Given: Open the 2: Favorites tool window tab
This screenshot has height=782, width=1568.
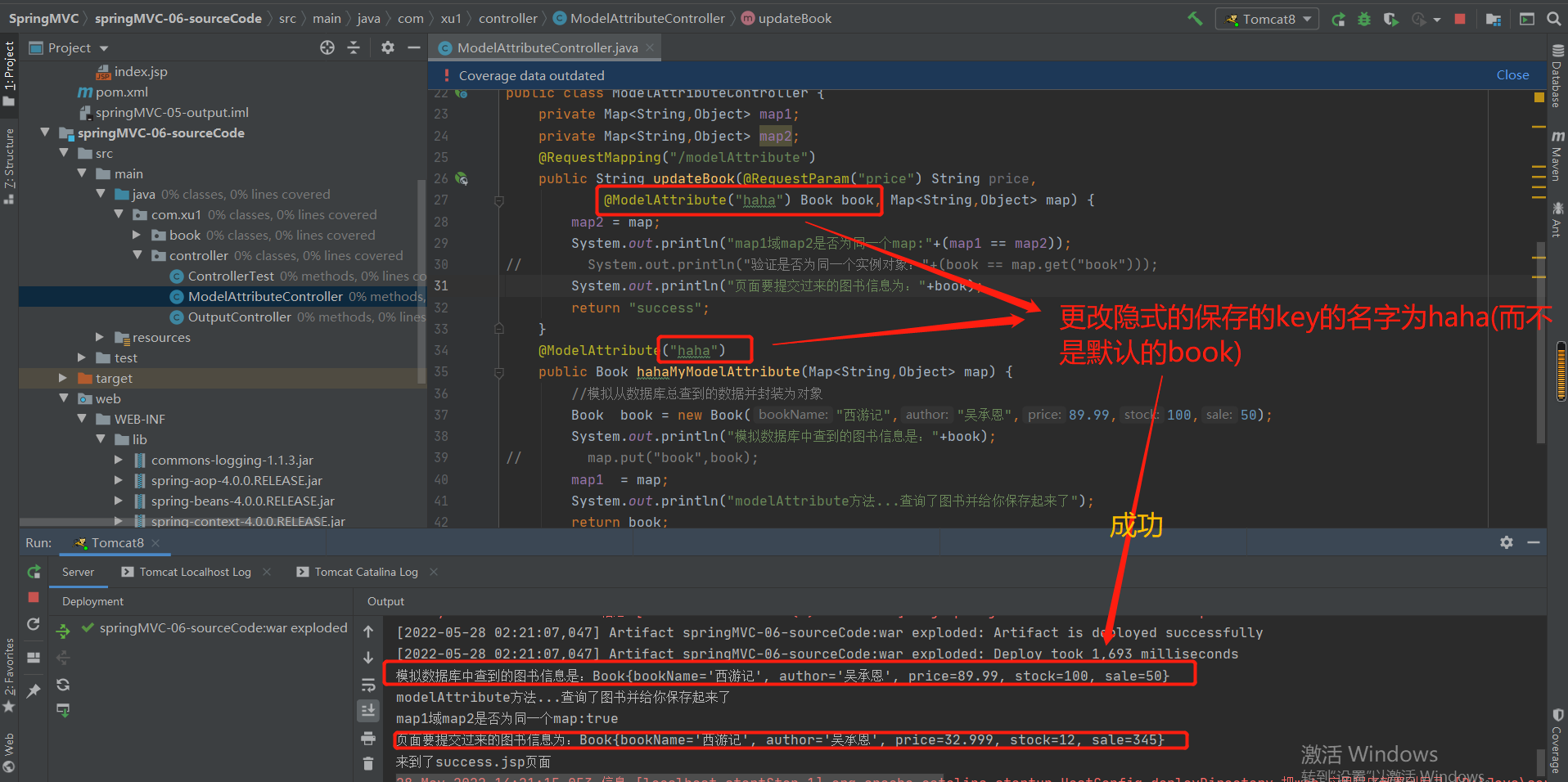Looking at the screenshot, I should coord(9,675).
